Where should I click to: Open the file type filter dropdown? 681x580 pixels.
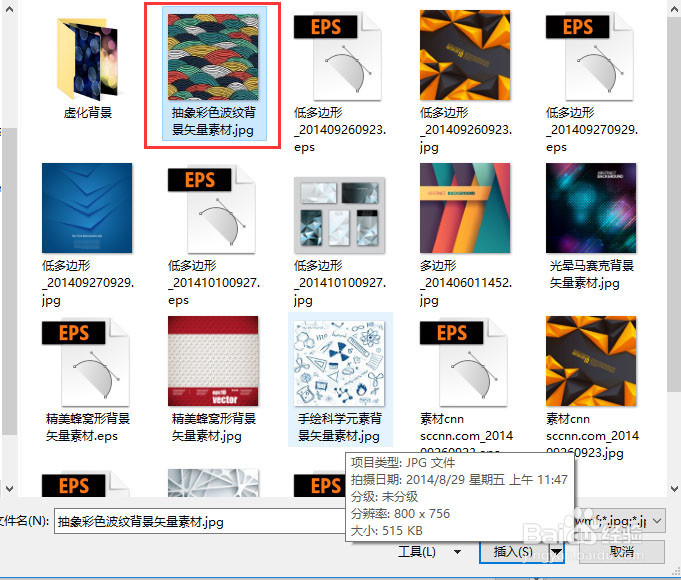pyautogui.click(x=657, y=520)
